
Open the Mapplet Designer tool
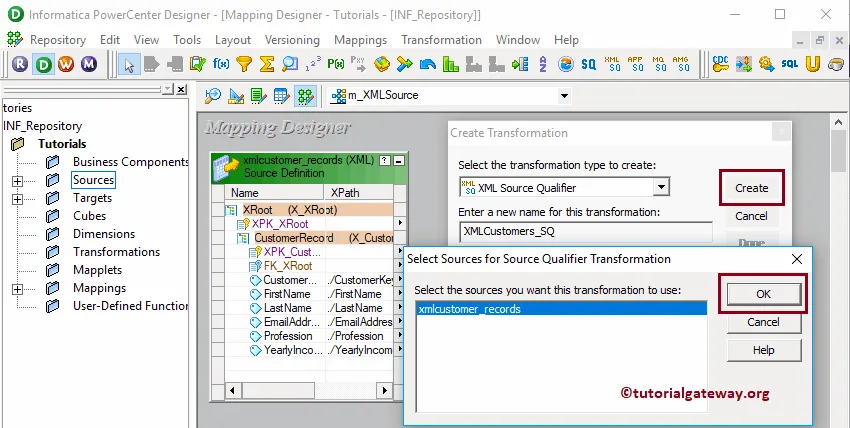click(x=281, y=96)
